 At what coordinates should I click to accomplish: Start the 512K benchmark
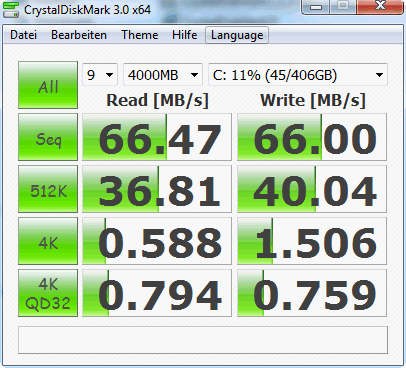(x=48, y=189)
